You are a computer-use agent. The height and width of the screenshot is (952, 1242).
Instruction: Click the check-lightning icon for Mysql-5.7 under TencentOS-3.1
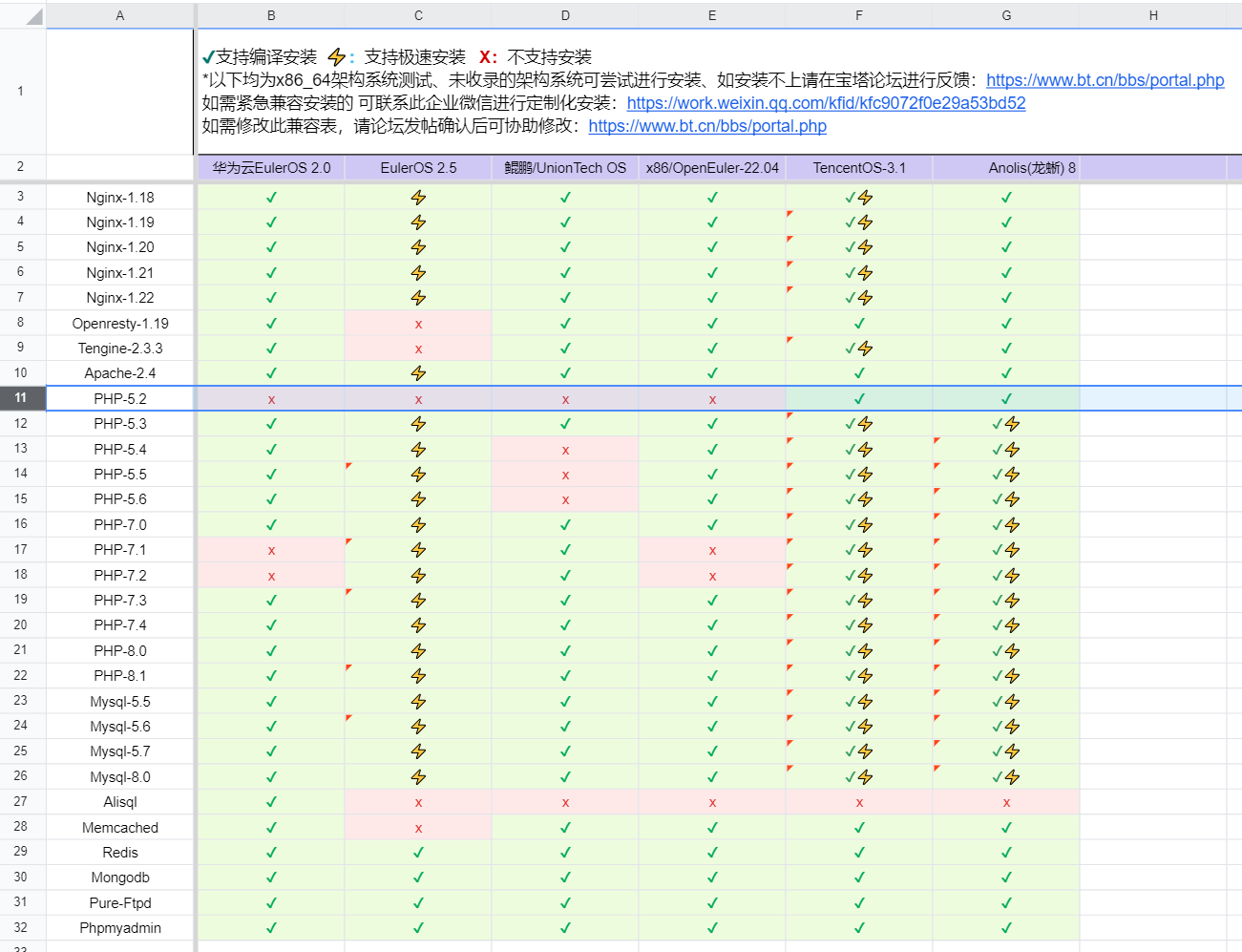pyautogui.click(x=859, y=751)
